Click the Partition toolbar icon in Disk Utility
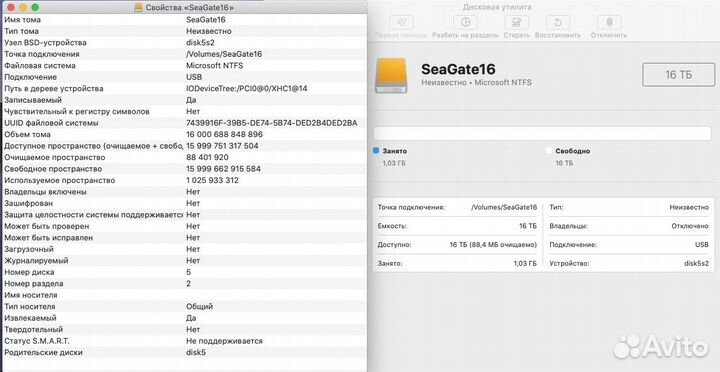This screenshot has height=372, width=720. 465,22
